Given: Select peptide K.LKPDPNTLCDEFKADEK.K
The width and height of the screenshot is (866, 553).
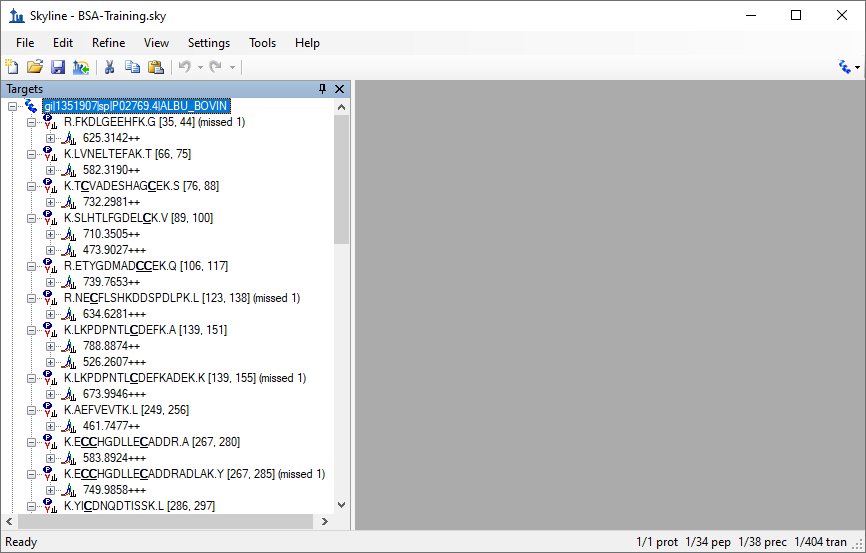Looking at the screenshot, I should click(x=185, y=378).
